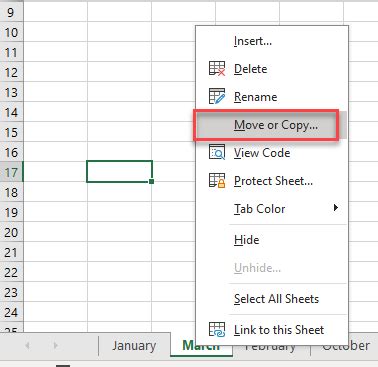Image resolution: width=378 pixels, height=367 pixels.
Task: Click the Delete sheet icon
Action: pos(217,69)
